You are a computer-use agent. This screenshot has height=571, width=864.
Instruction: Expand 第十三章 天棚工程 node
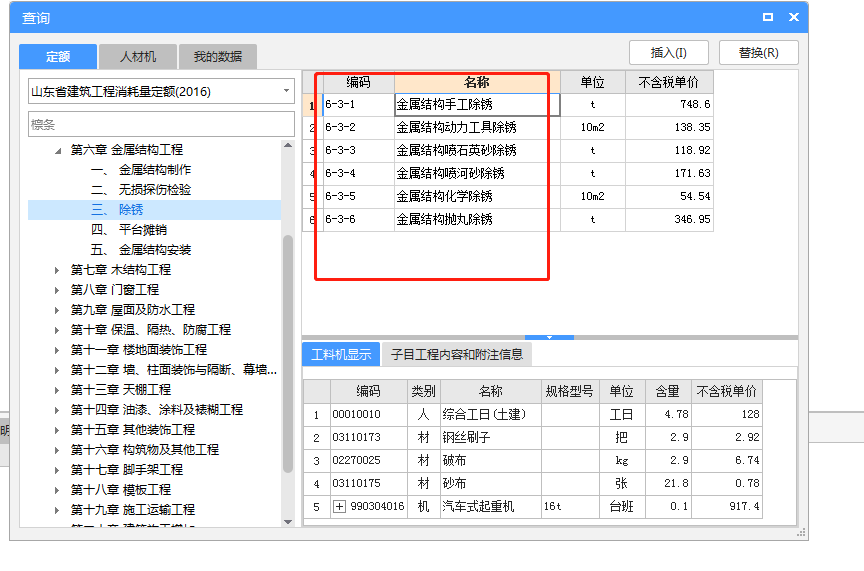[57, 390]
